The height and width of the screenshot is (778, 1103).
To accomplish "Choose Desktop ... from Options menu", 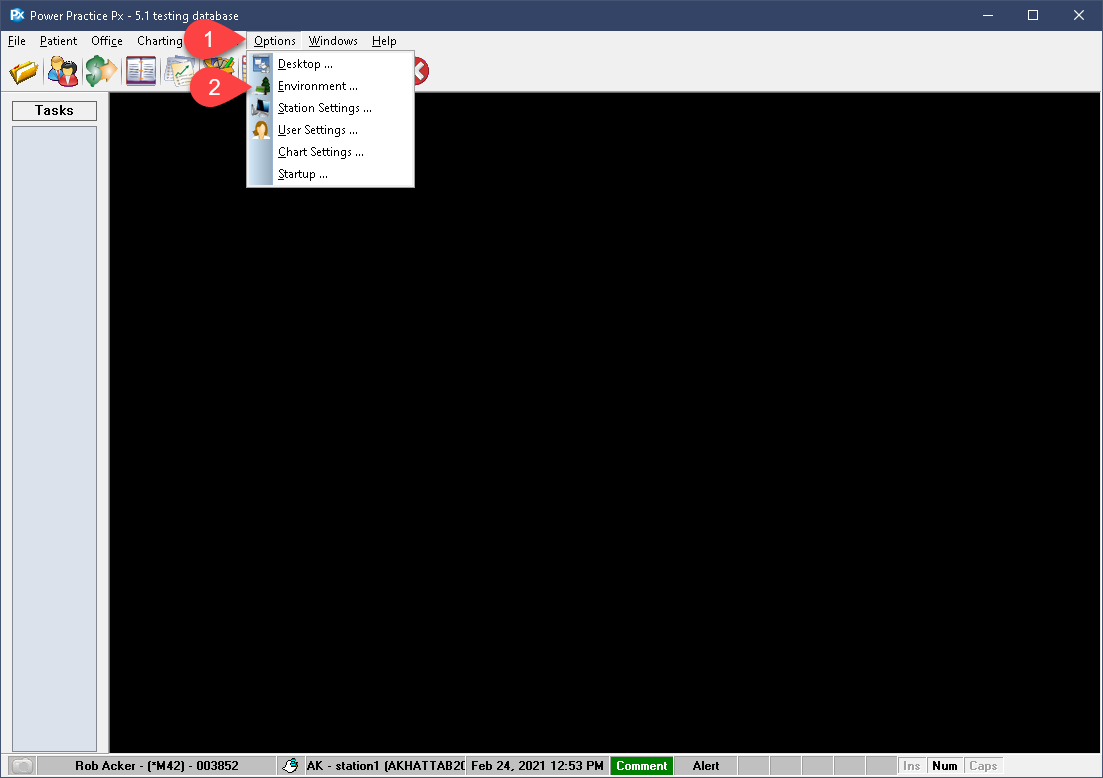I will (x=331, y=64).
